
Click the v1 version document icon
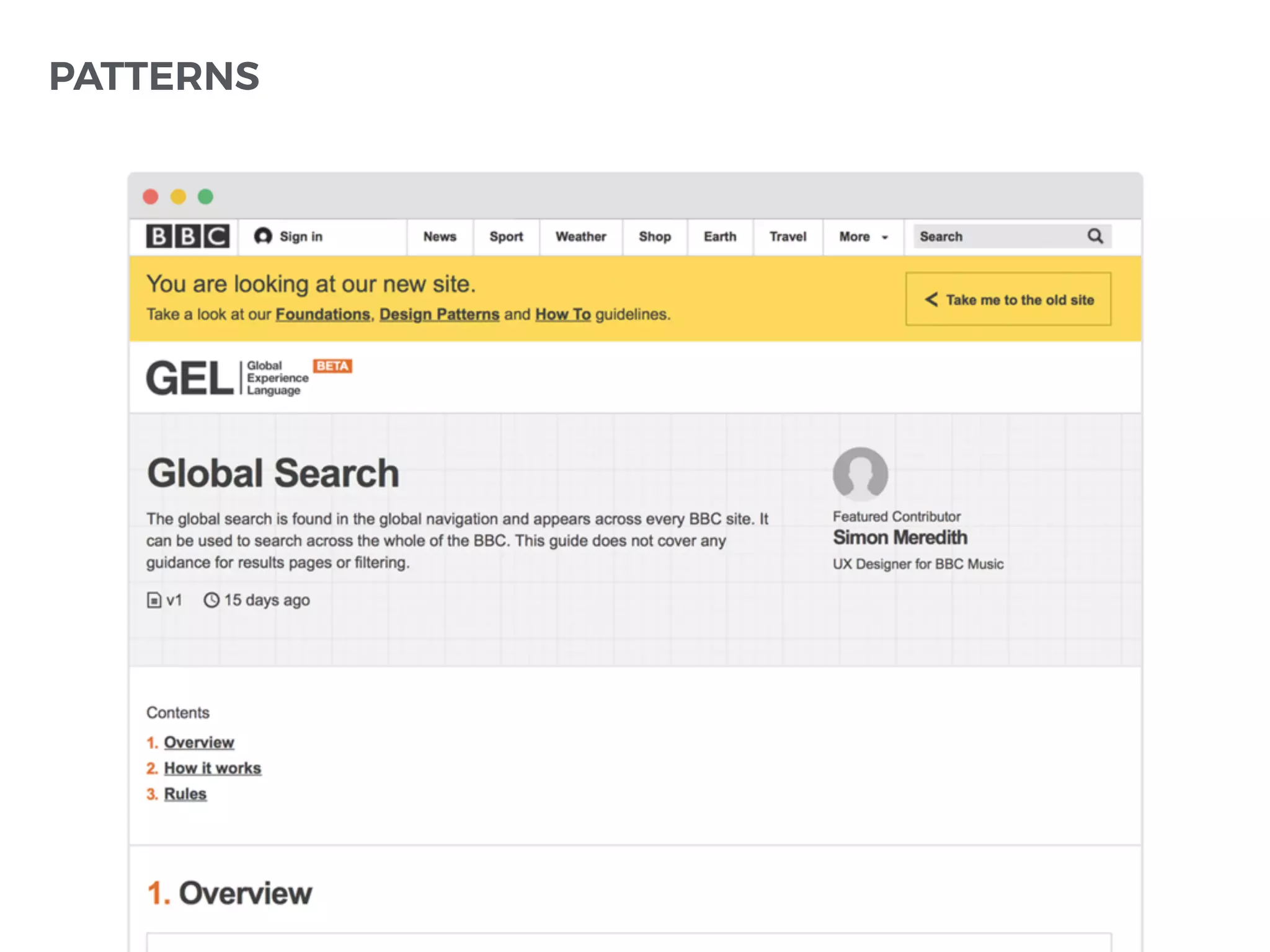point(154,600)
